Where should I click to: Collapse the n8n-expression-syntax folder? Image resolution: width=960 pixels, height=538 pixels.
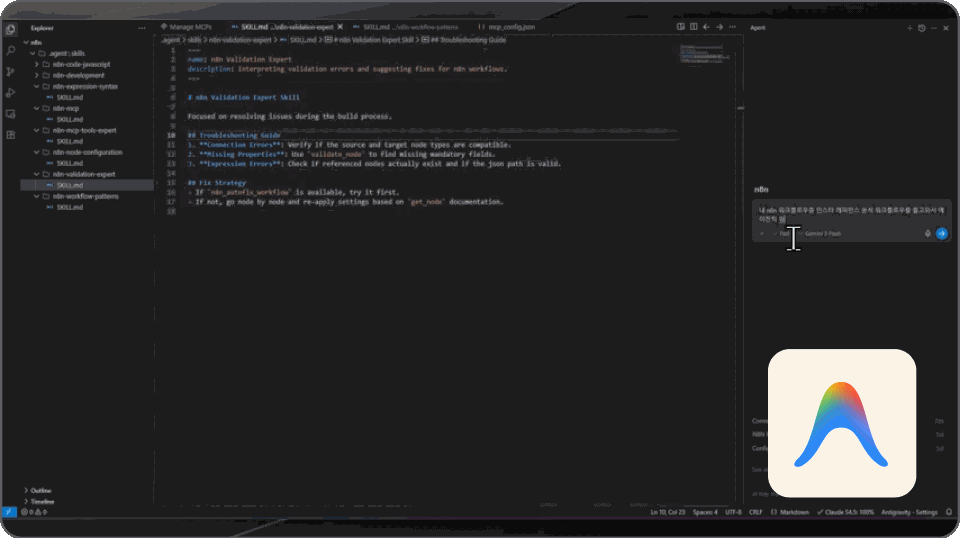[x=37, y=86]
